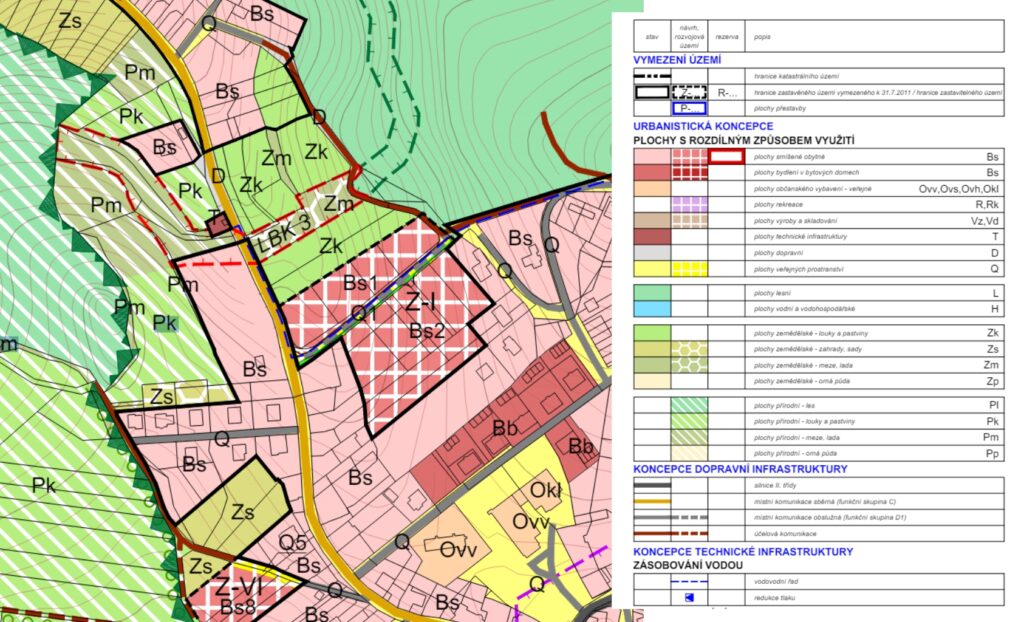Click the dashed Z-... buildable area boundary symbol
The image size is (1024, 622).
click(689, 92)
